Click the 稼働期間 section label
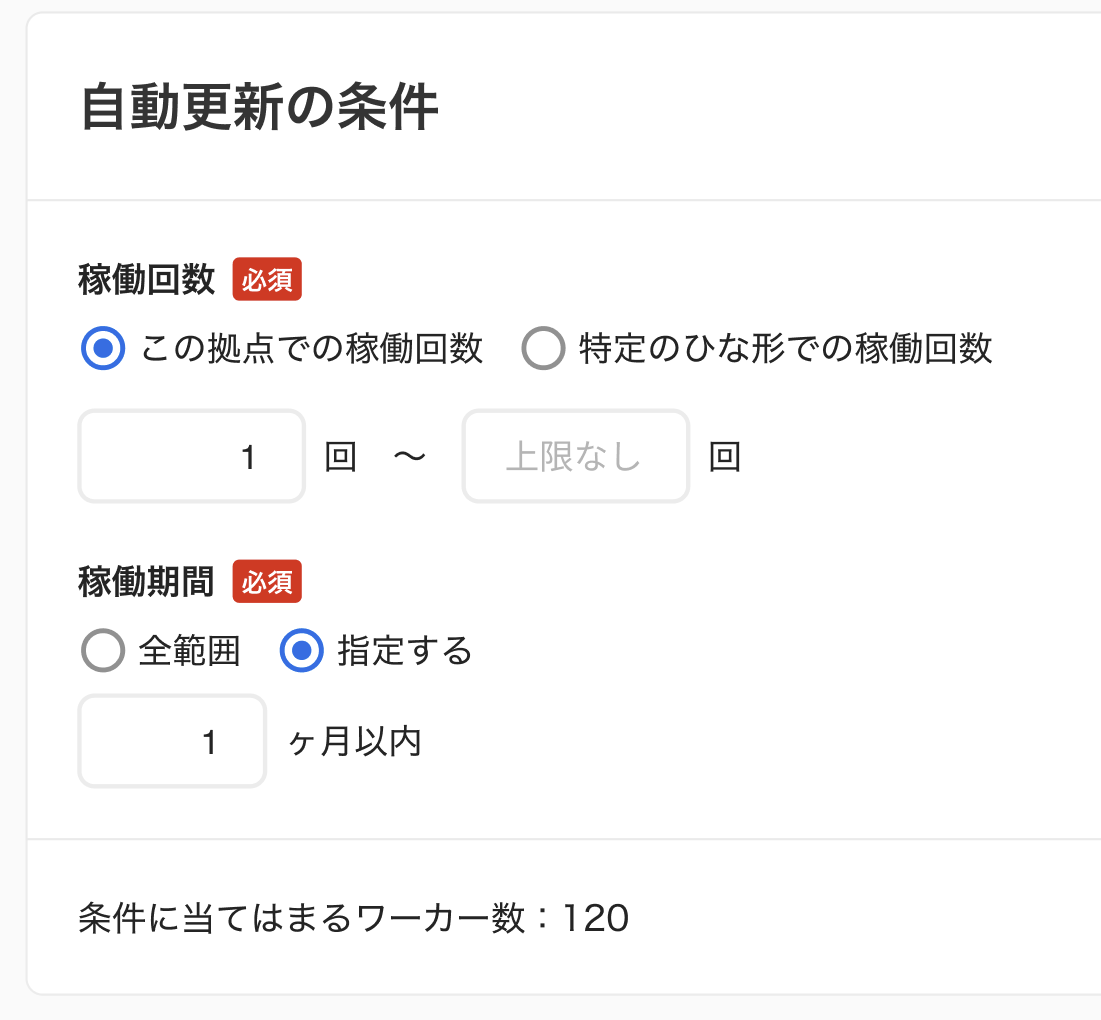 (146, 581)
